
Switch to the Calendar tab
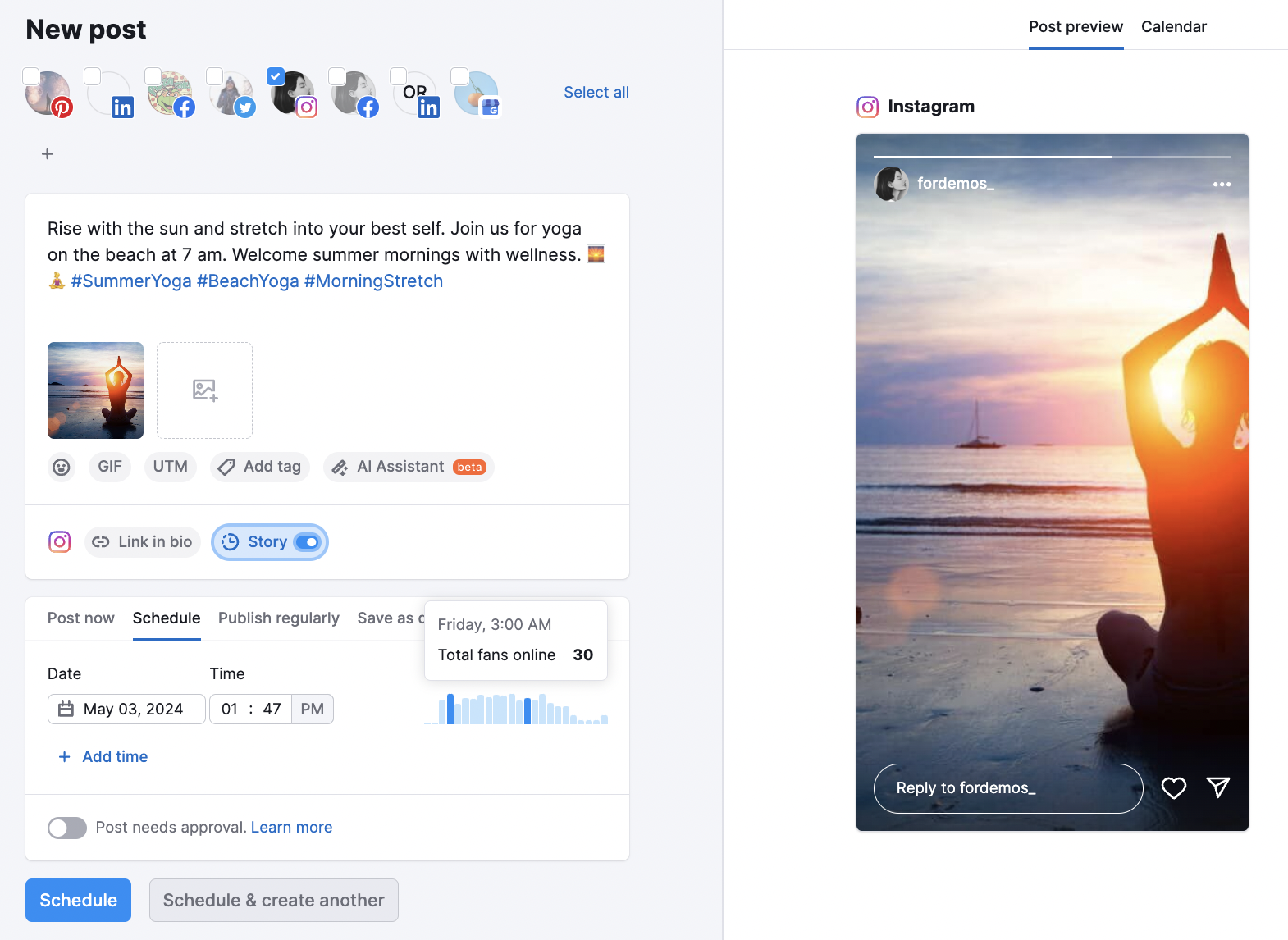tap(1173, 27)
